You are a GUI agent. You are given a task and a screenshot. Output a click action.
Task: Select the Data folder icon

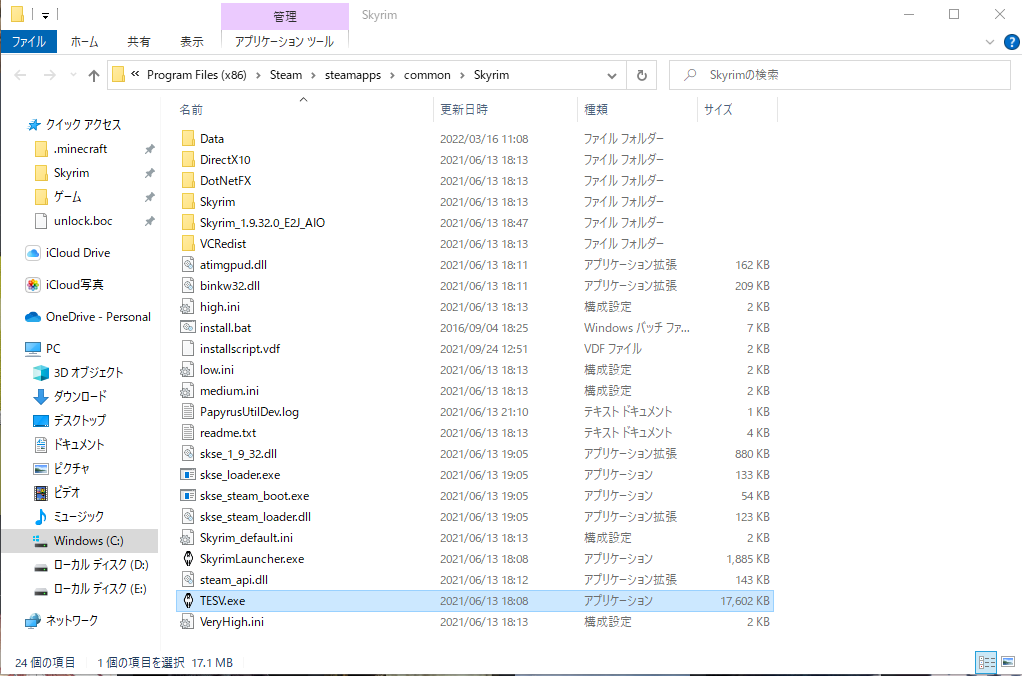click(x=188, y=138)
